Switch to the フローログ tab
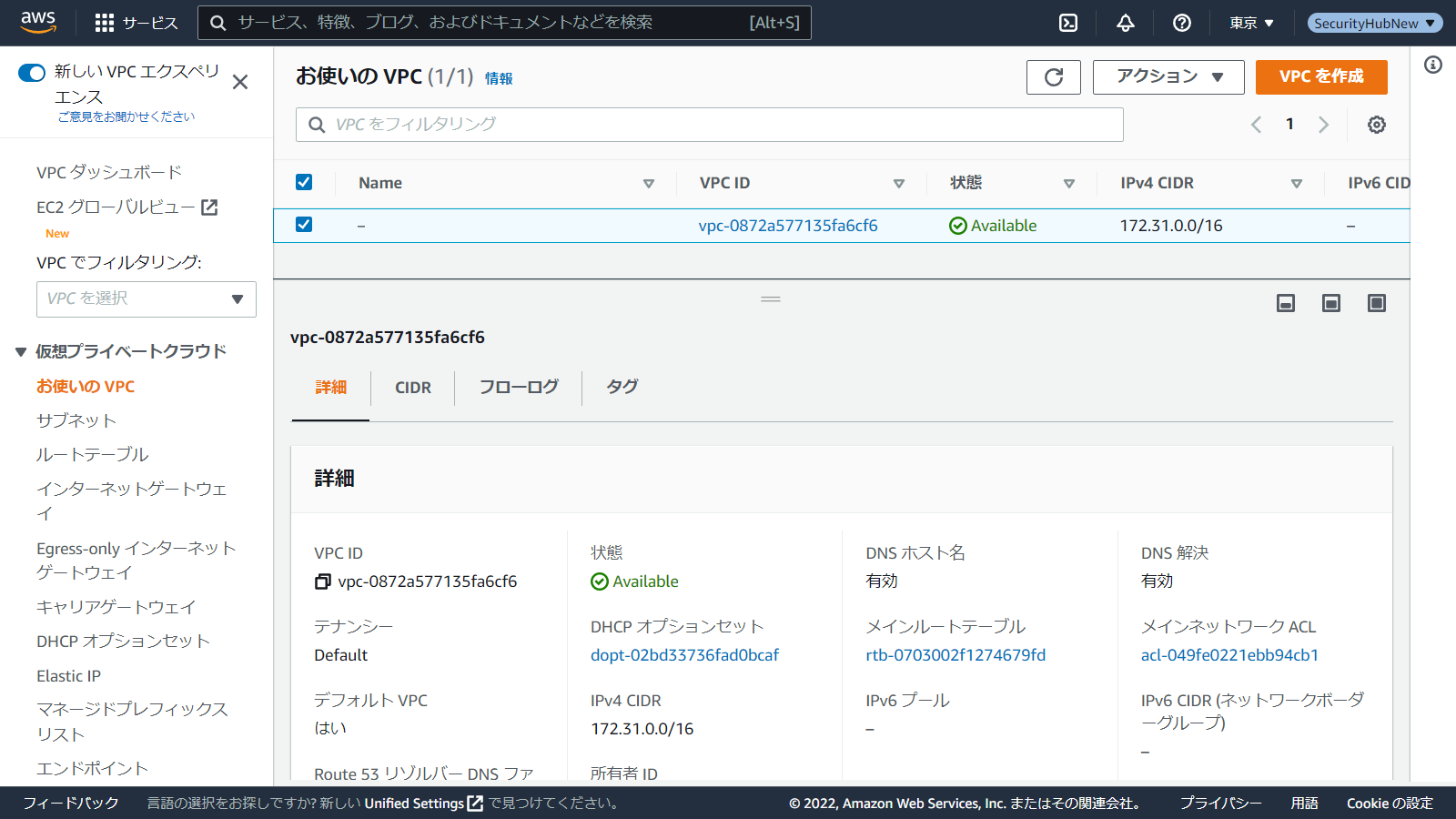1456x819 pixels. 519,388
